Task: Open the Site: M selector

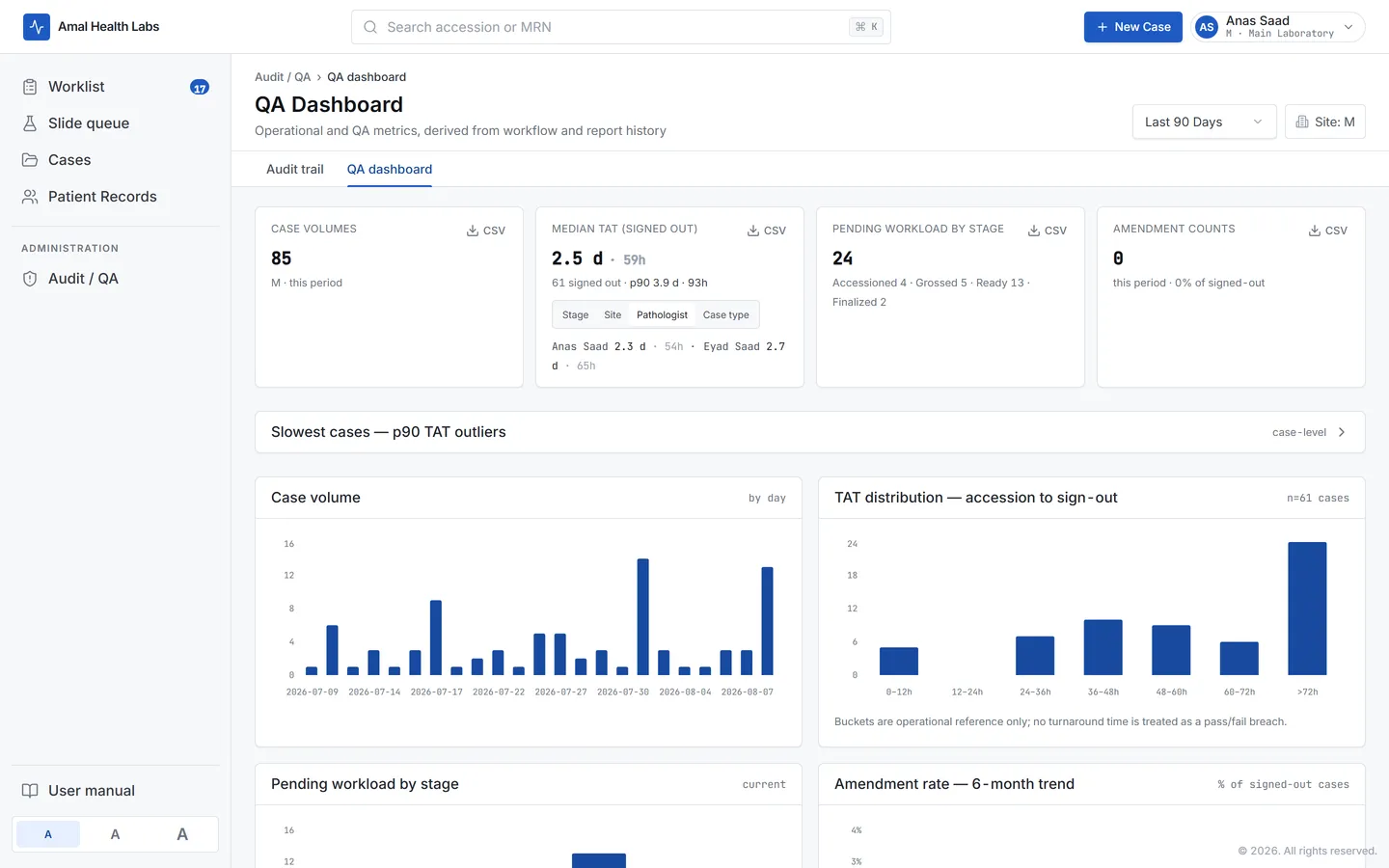Action: click(x=1324, y=122)
